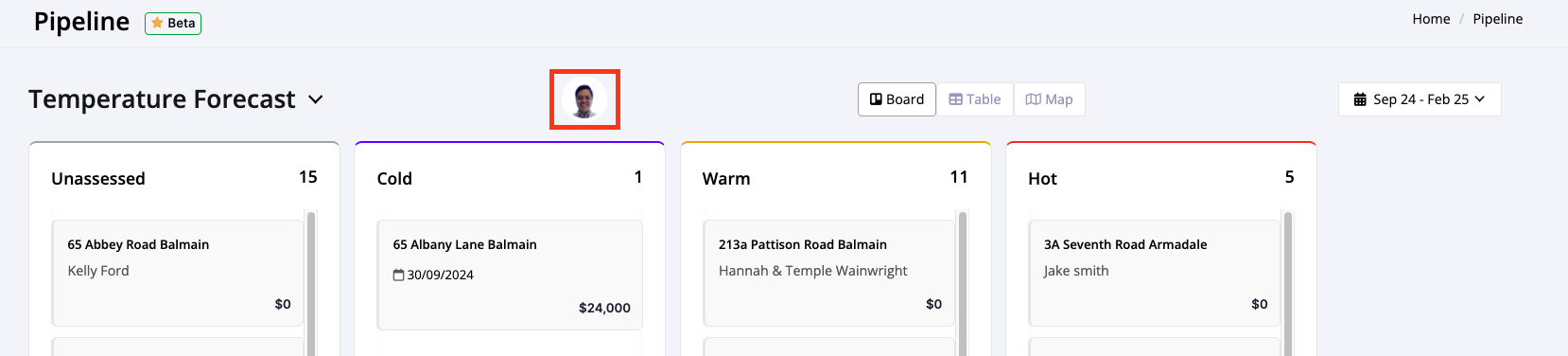Click the user avatar photo
The image size is (1568, 356).
coord(584,99)
